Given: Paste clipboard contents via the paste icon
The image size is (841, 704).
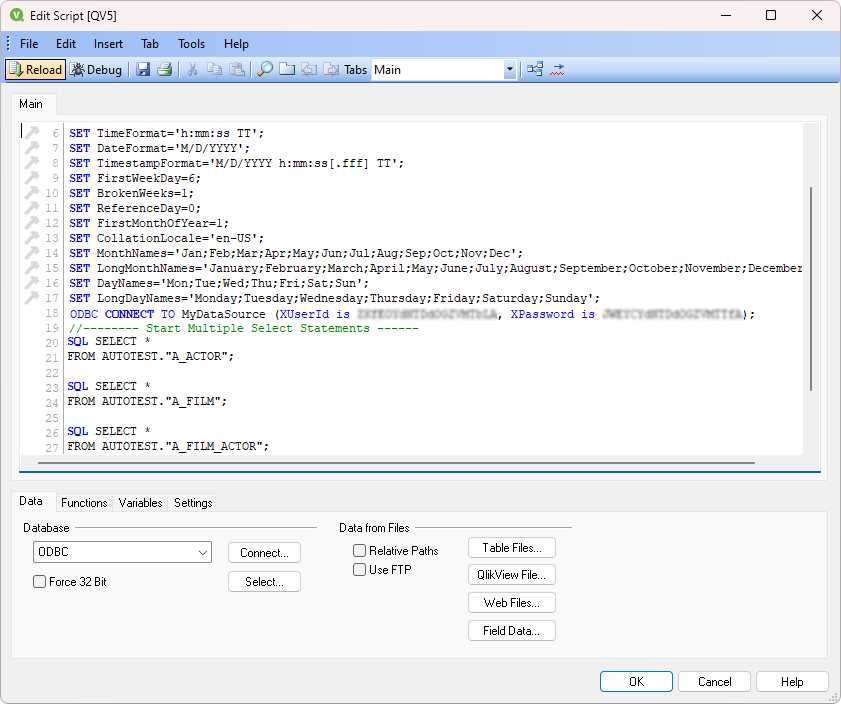Looking at the screenshot, I should (237, 69).
